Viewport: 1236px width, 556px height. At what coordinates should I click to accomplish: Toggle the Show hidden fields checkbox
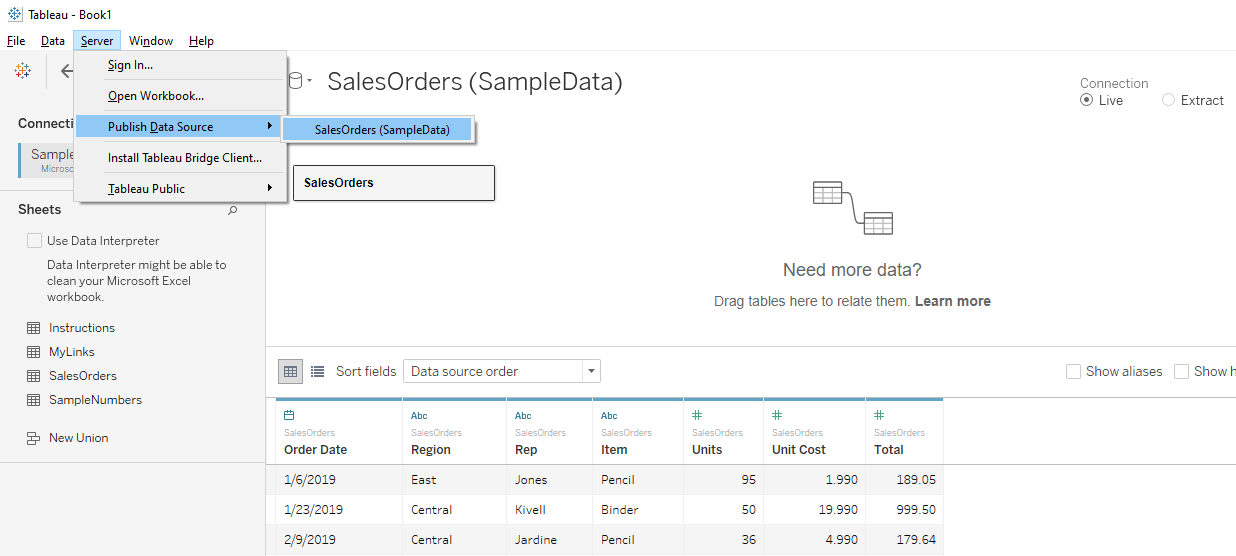tap(1181, 371)
